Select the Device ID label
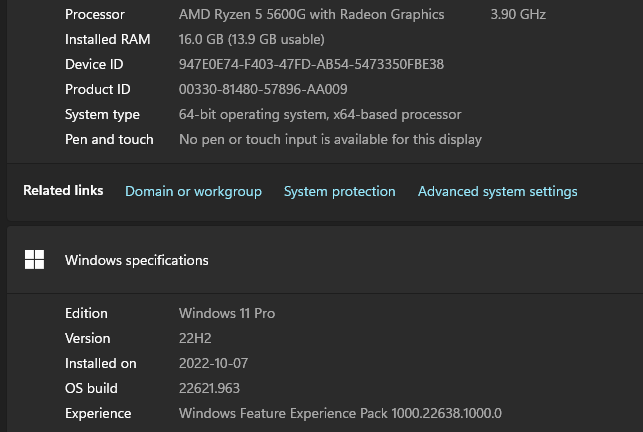 [94, 64]
